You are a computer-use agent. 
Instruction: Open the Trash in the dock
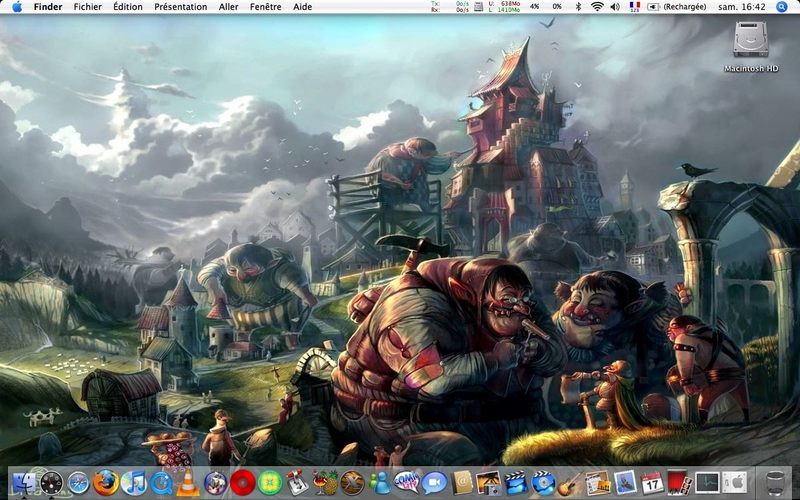(x=774, y=483)
